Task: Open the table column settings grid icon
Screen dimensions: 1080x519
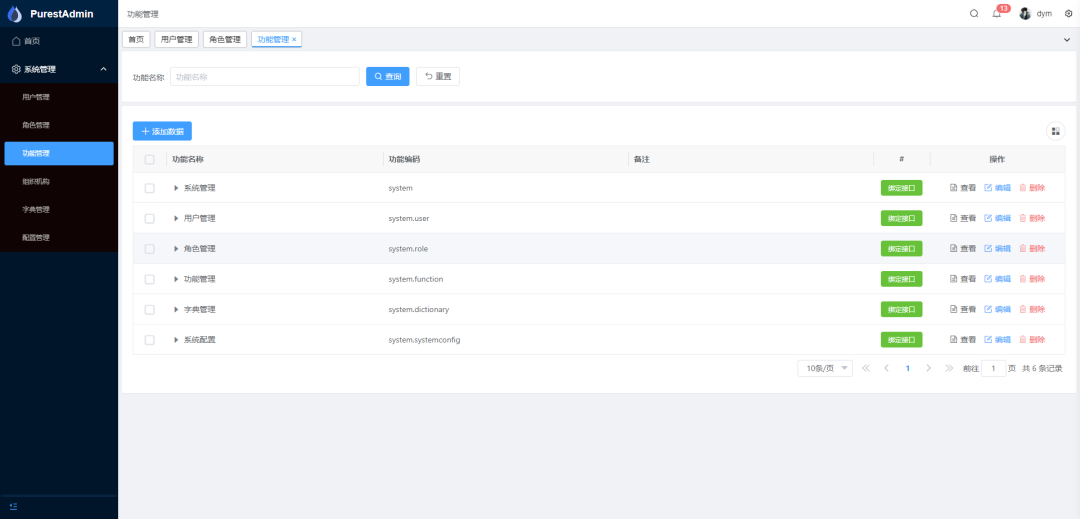Action: pos(1055,131)
